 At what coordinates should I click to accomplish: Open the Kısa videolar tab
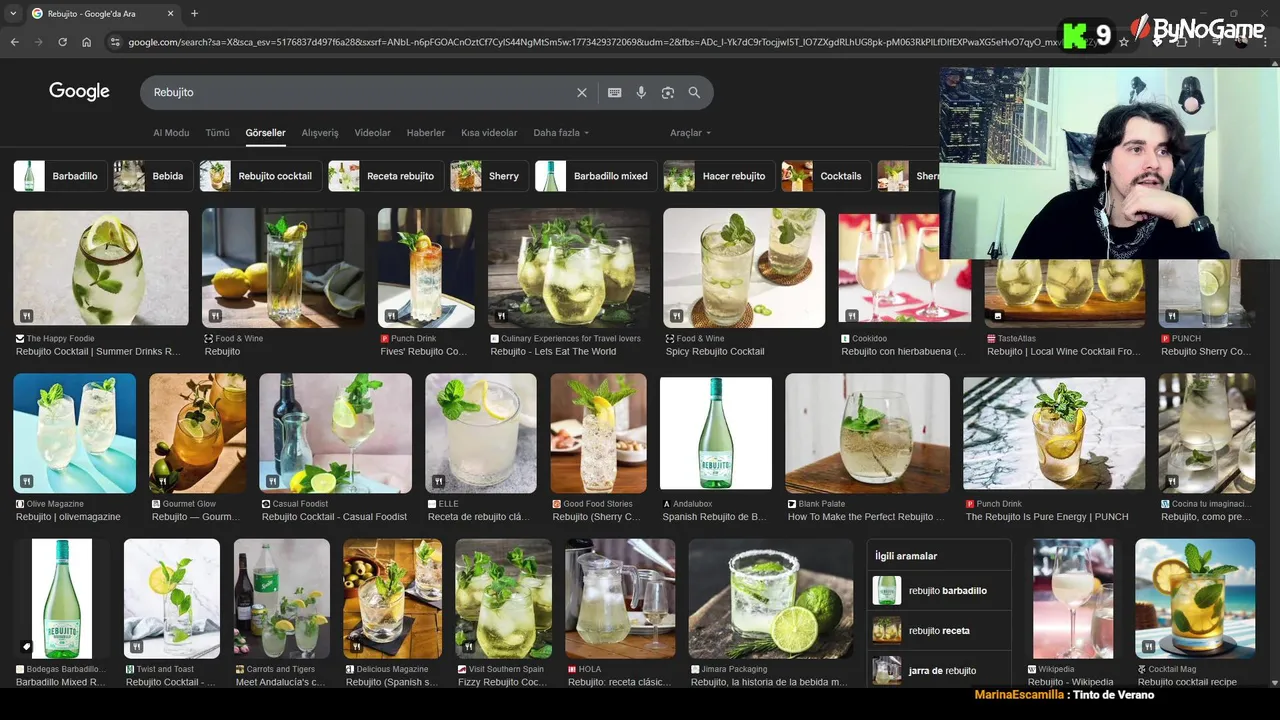click(x=489, y=133)
